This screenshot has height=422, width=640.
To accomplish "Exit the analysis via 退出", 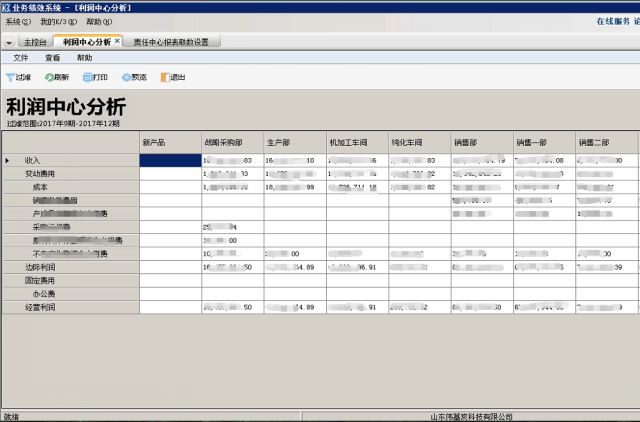I will click(173, 77).
